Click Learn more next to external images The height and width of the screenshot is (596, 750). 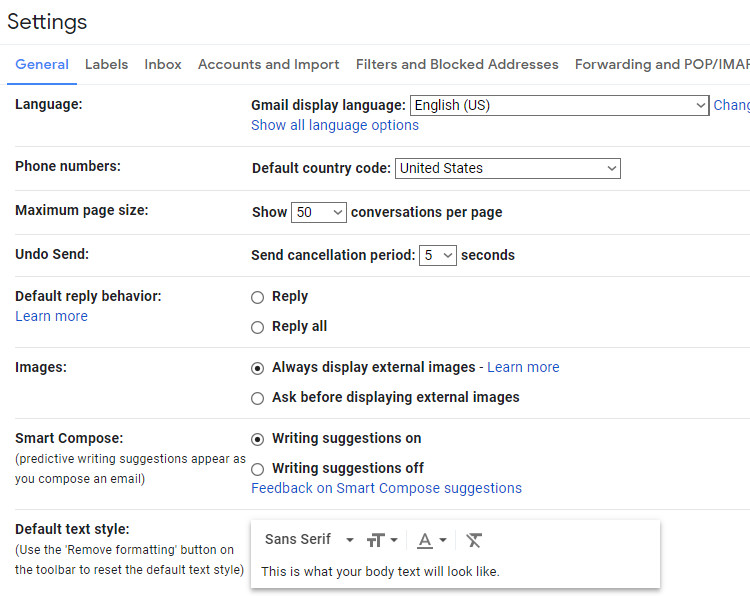(x=523, y=367)
